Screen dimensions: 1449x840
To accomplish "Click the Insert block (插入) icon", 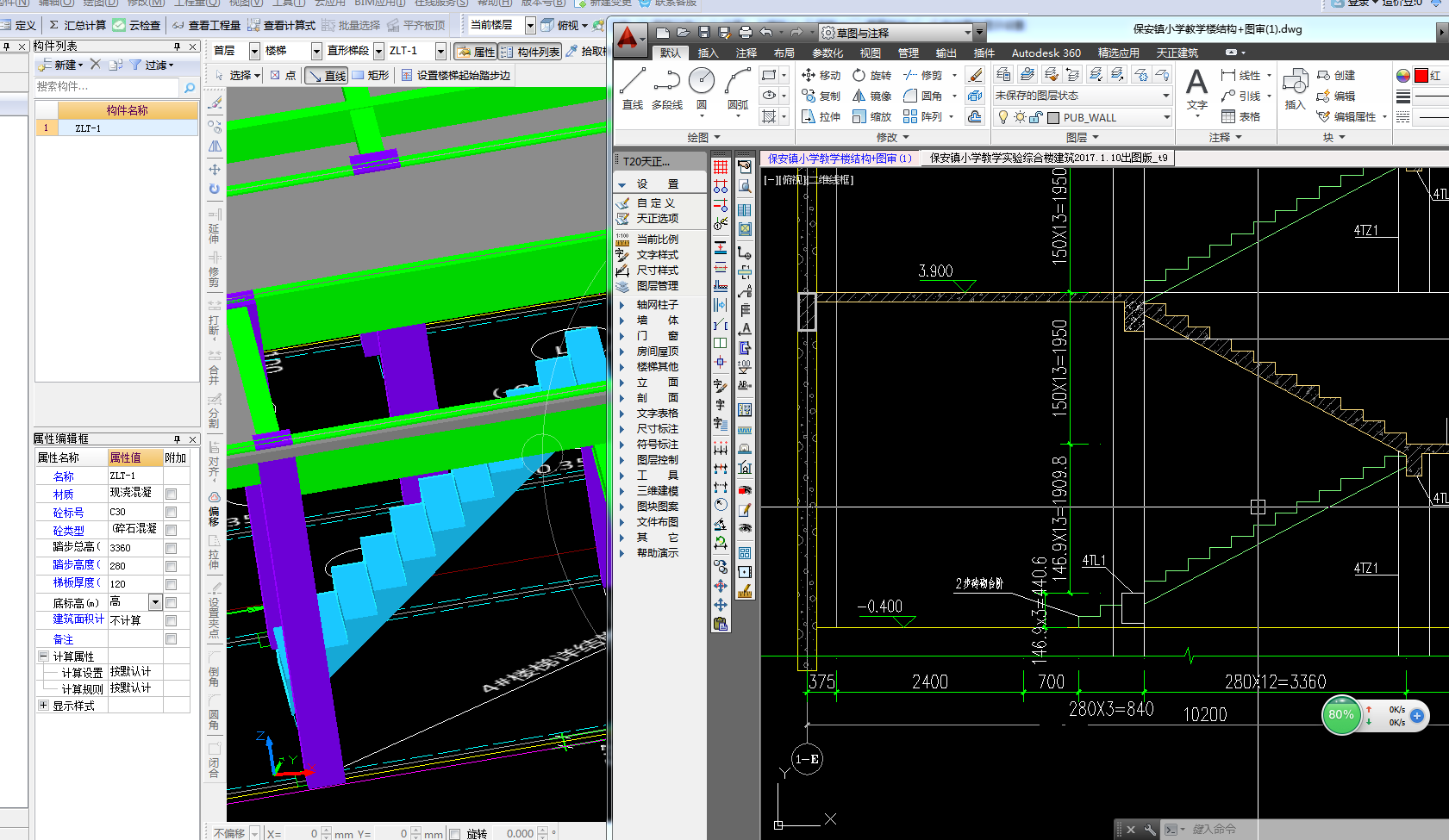I will click(1295, 90).
